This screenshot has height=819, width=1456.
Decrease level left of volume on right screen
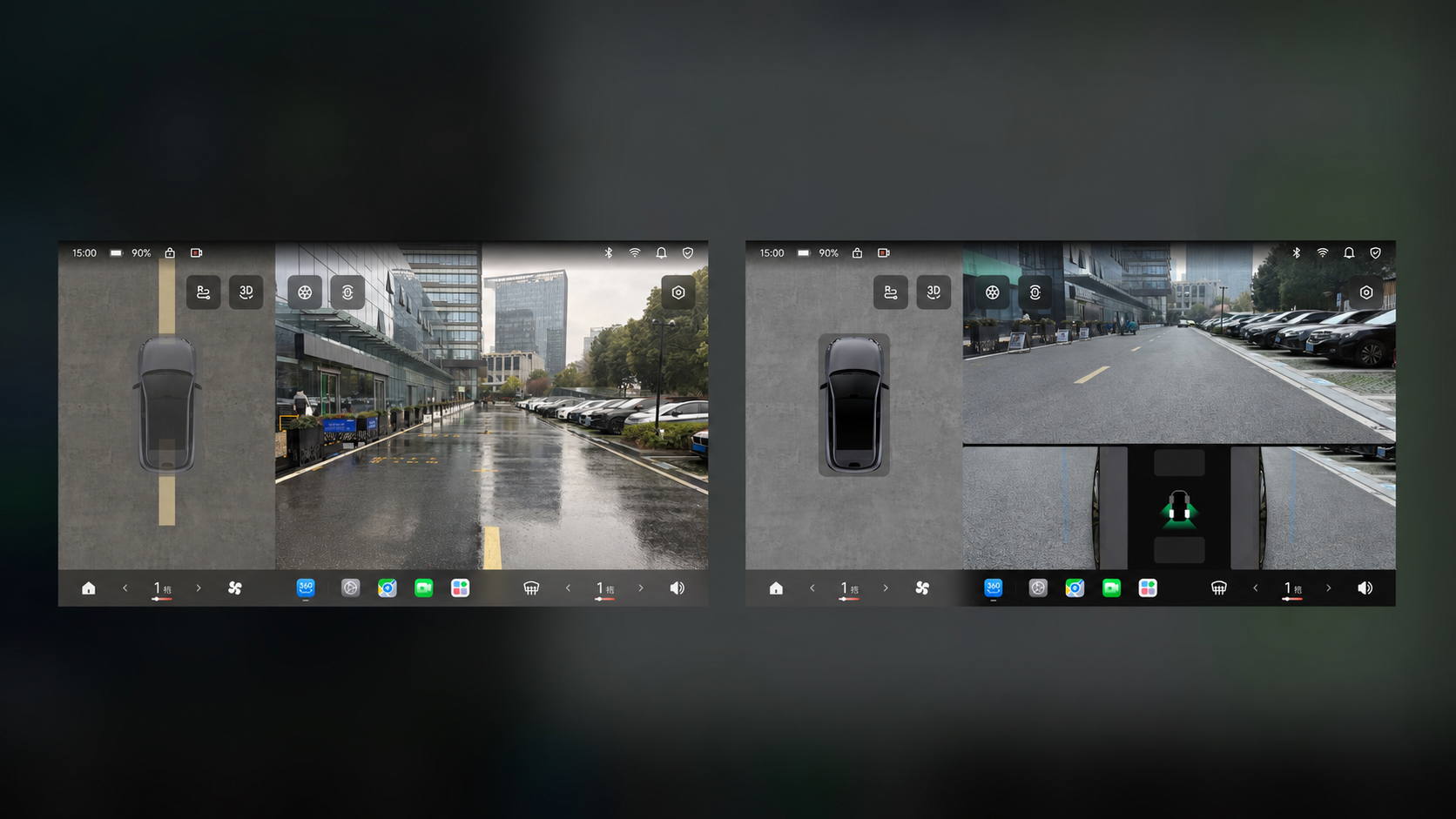(1256, 588)
